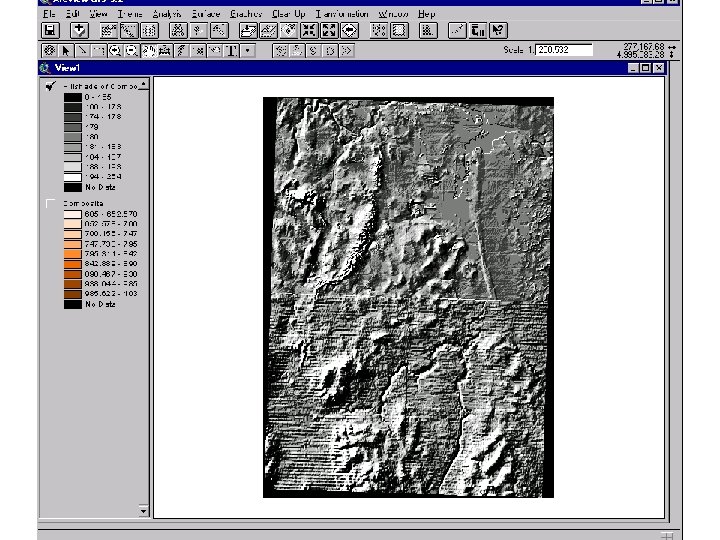This screenshot has width=720, height=540.
Task: Zoom to Previous Extent arrow icon
Action: (x=349, y=31)
